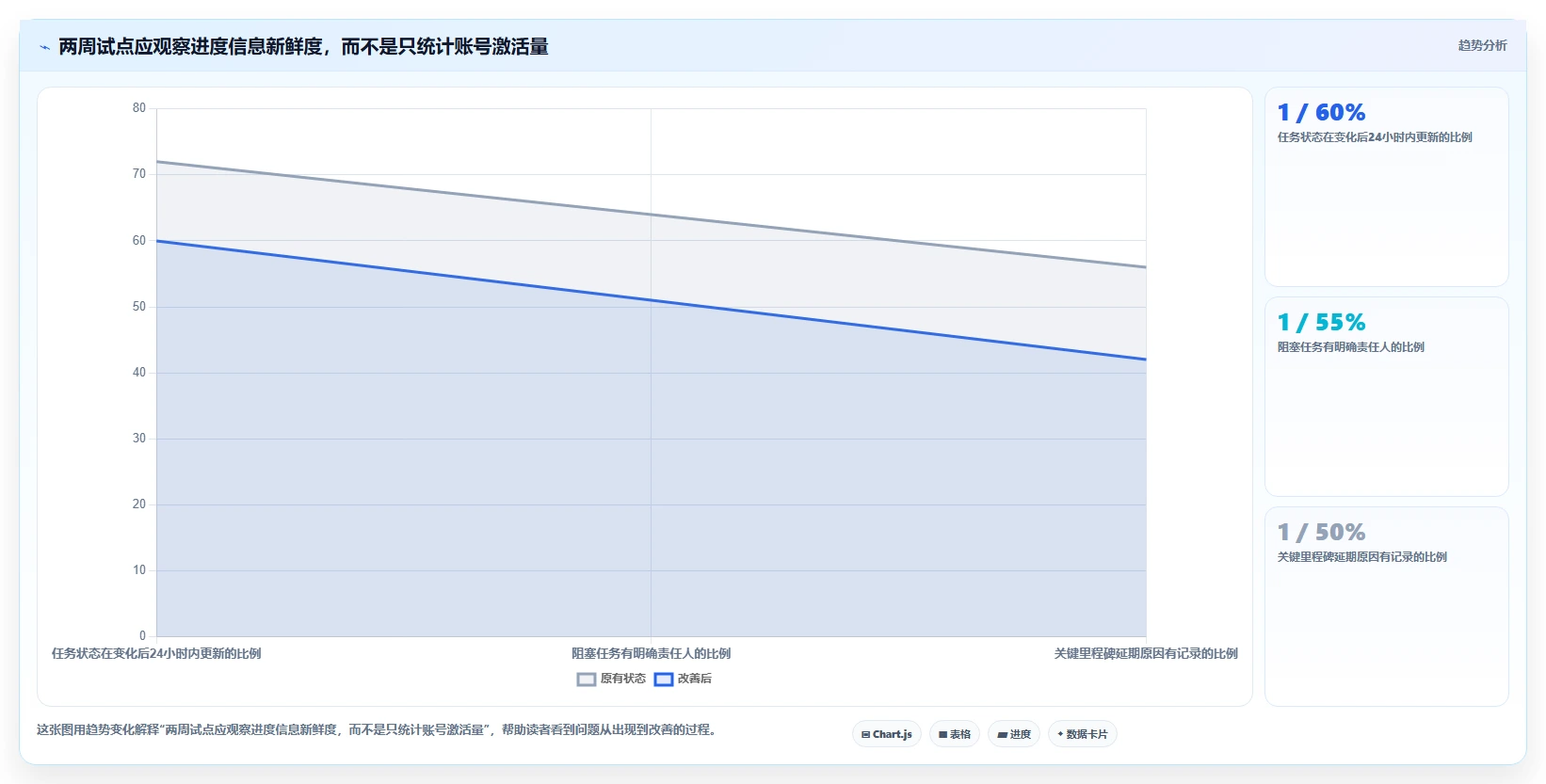Click the small icon before the chart title
Screen dimensions: 1546x784
tap(44, 47)
